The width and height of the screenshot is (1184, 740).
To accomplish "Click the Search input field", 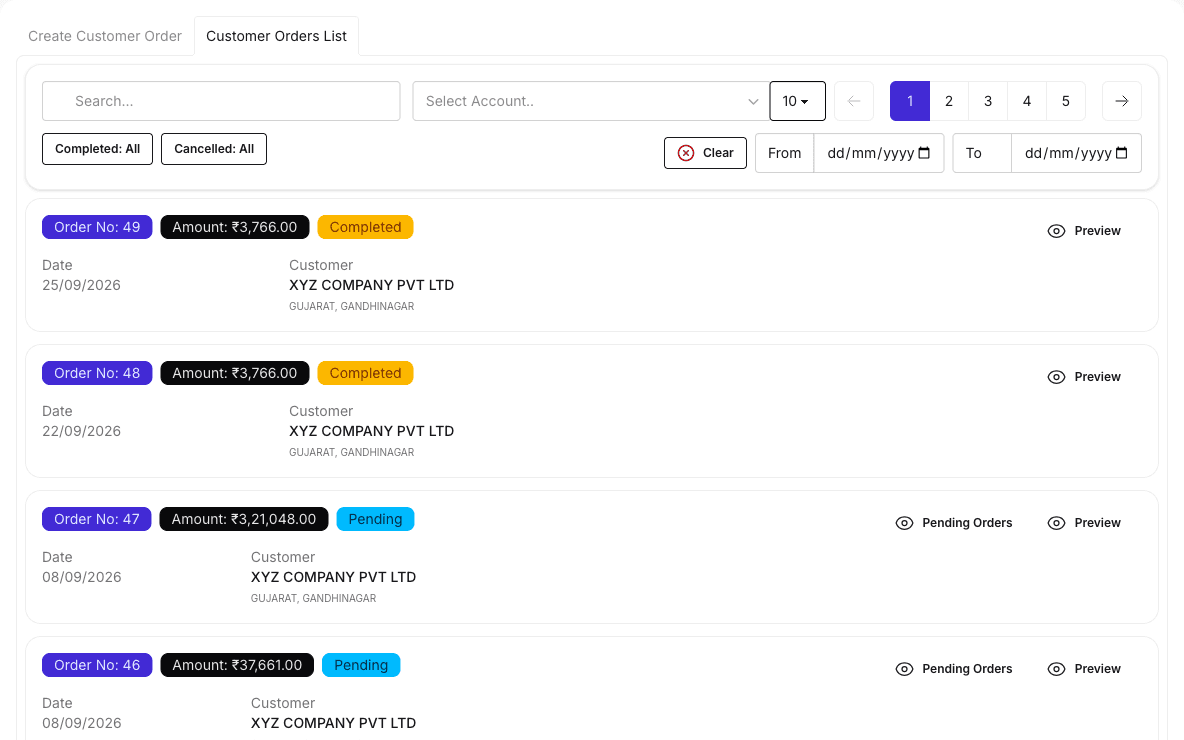I will [221, 101].
